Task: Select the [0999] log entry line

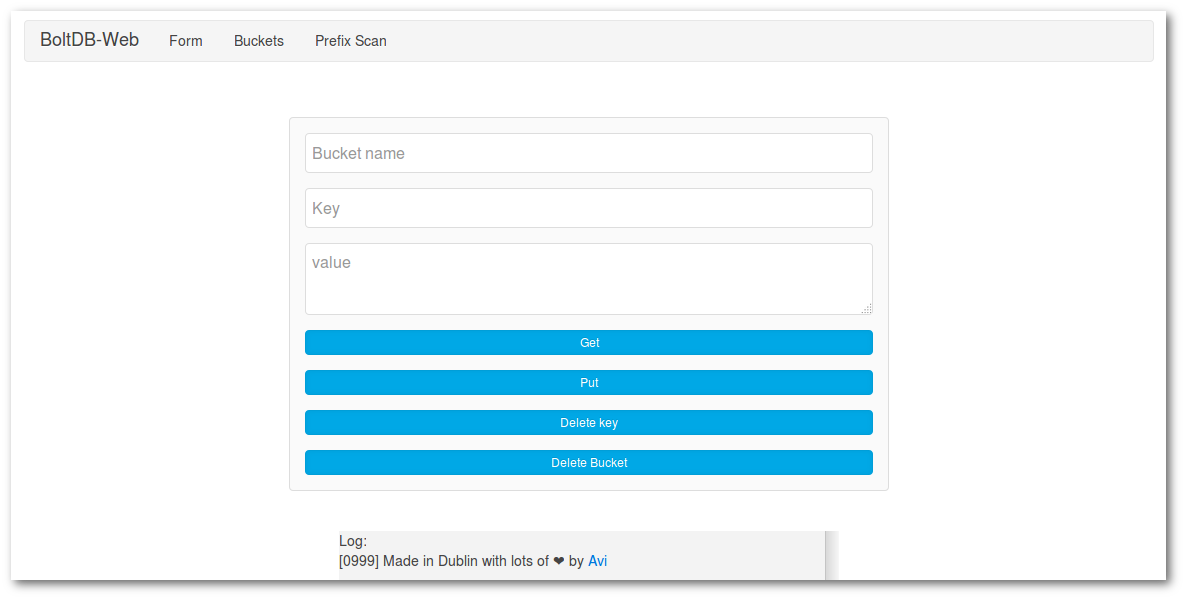Action: [x=473, y=561]
